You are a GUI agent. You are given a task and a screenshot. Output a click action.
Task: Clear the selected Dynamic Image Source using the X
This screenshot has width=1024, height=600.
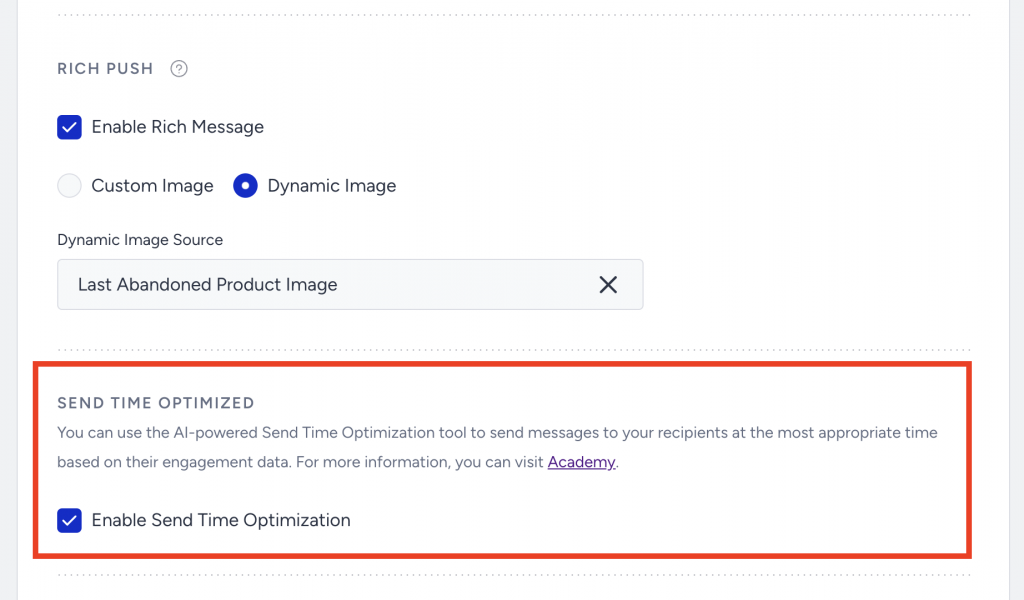[608, 285]
